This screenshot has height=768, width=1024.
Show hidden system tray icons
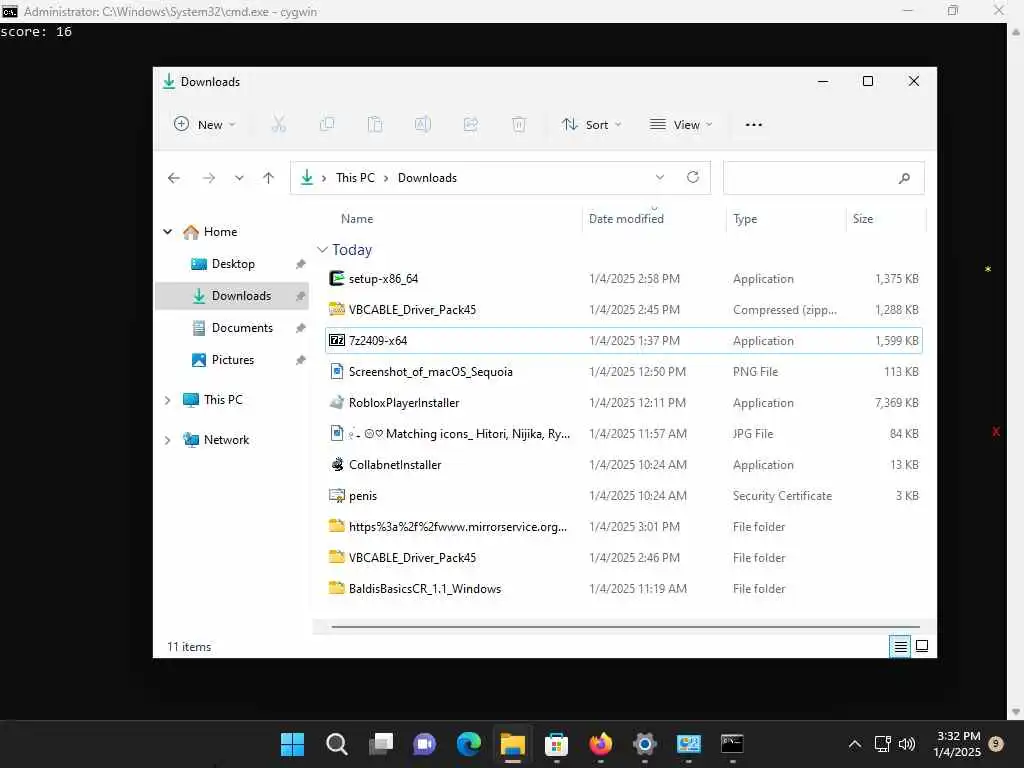854,744
